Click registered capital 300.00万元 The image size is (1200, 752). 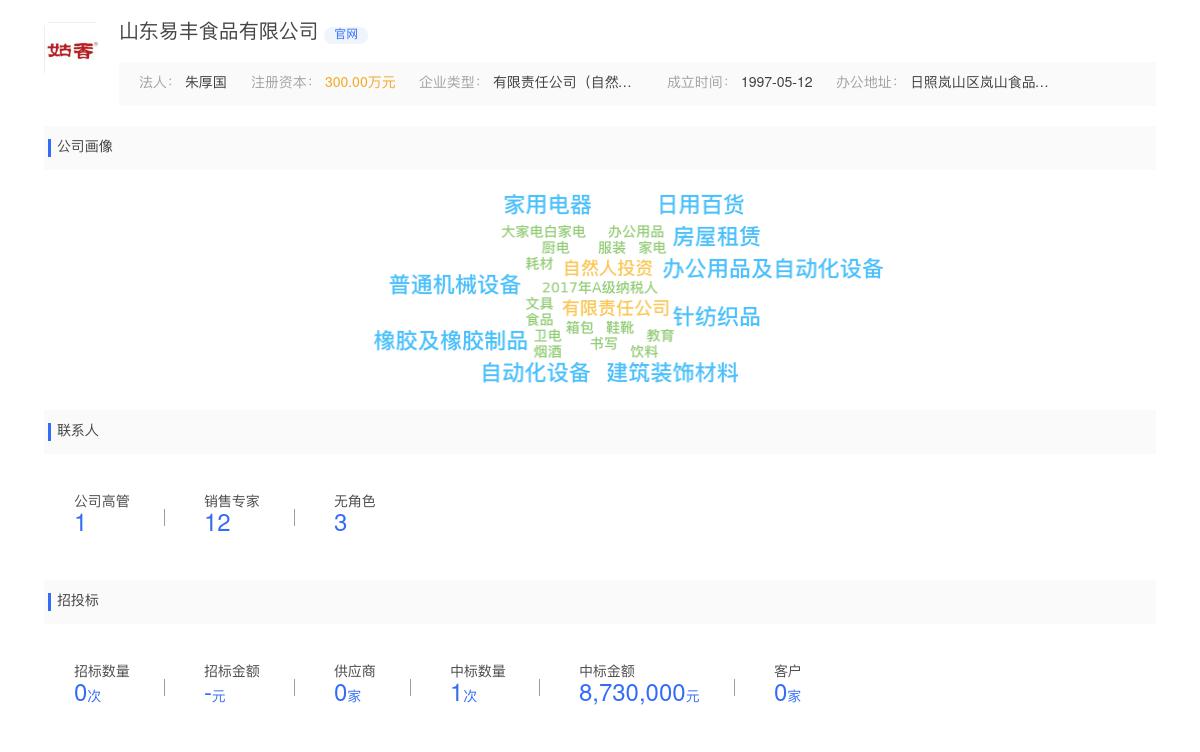coord(360,82)
